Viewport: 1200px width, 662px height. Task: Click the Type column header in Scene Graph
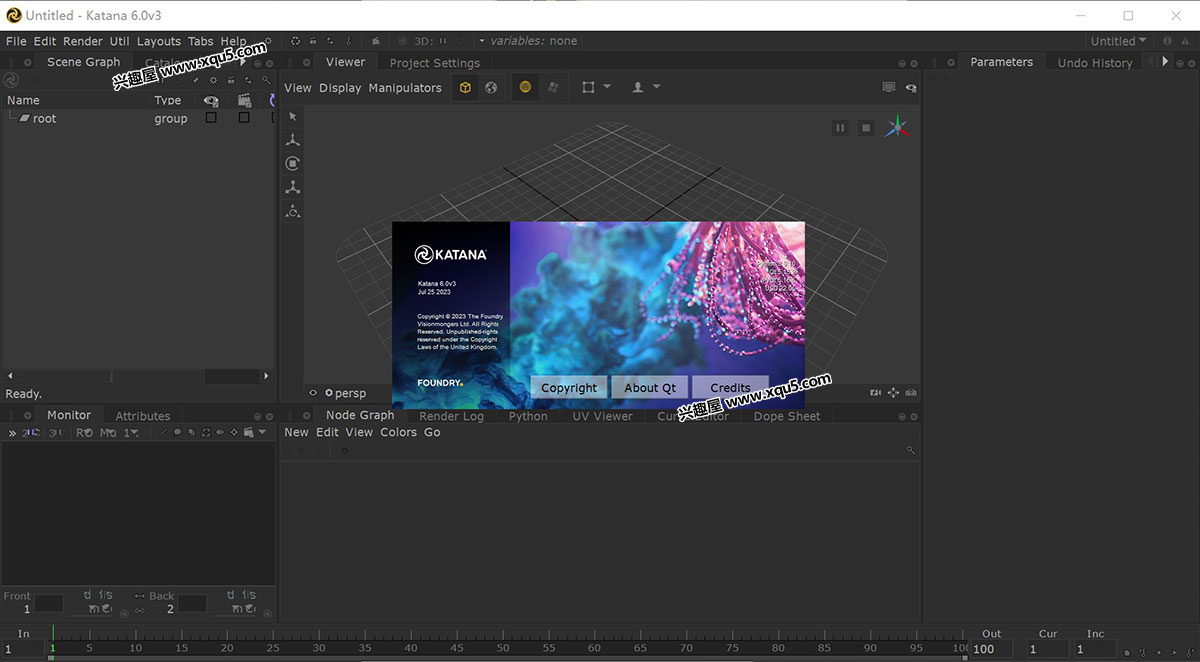click(168, 100)
